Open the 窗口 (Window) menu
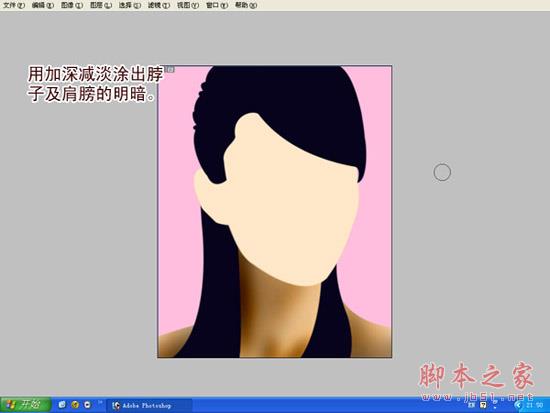This screenshot has width=550, height=413. [217, 5]
